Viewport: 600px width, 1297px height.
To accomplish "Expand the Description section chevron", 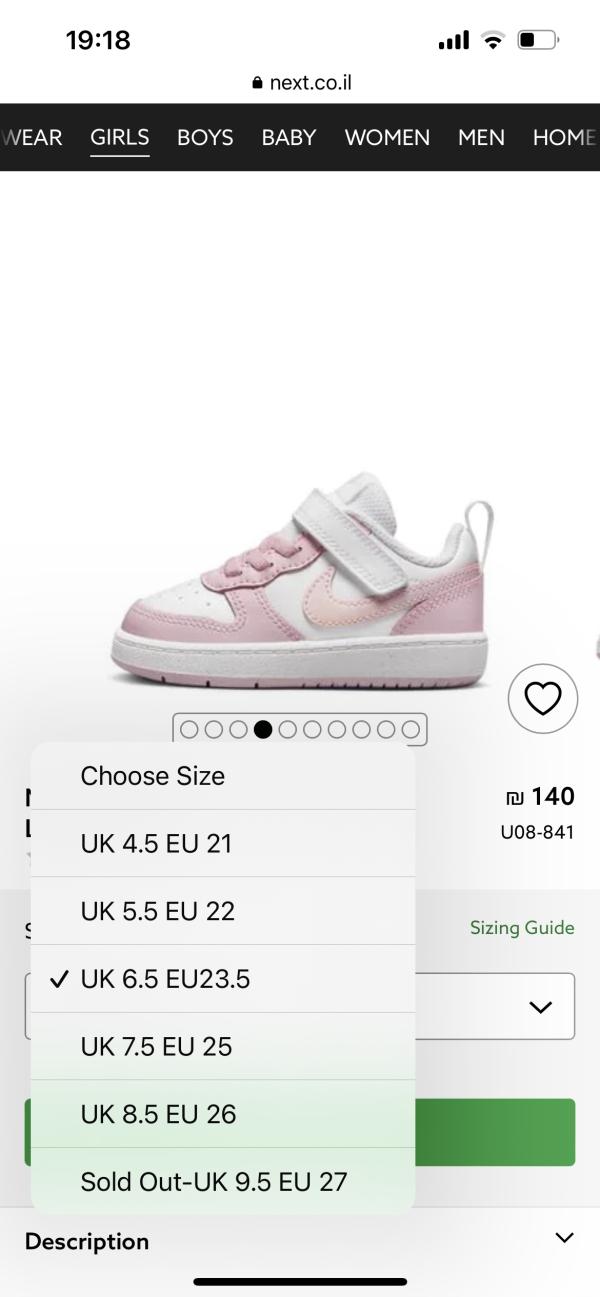I will coord(564,1239).
